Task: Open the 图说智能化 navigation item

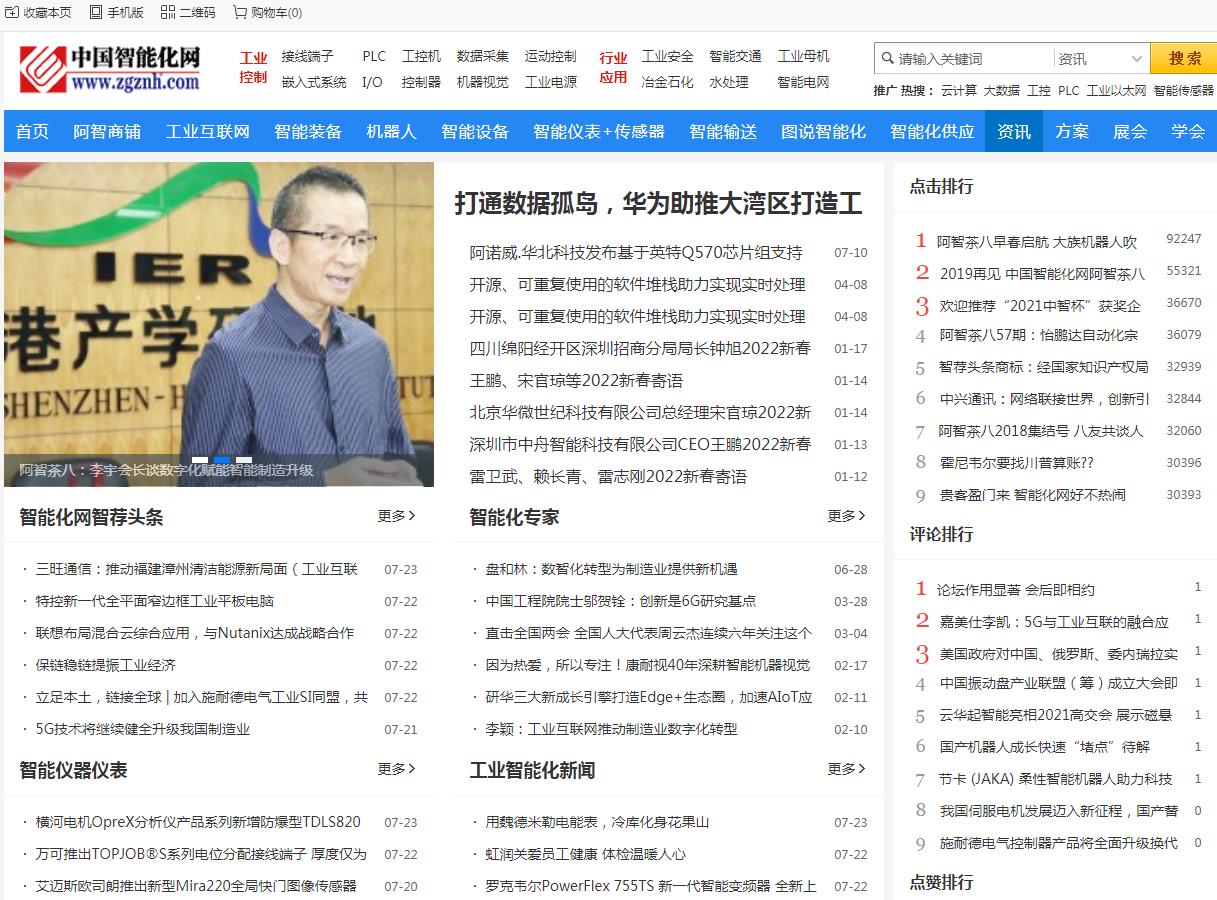Action: click(x=823, y=131)
